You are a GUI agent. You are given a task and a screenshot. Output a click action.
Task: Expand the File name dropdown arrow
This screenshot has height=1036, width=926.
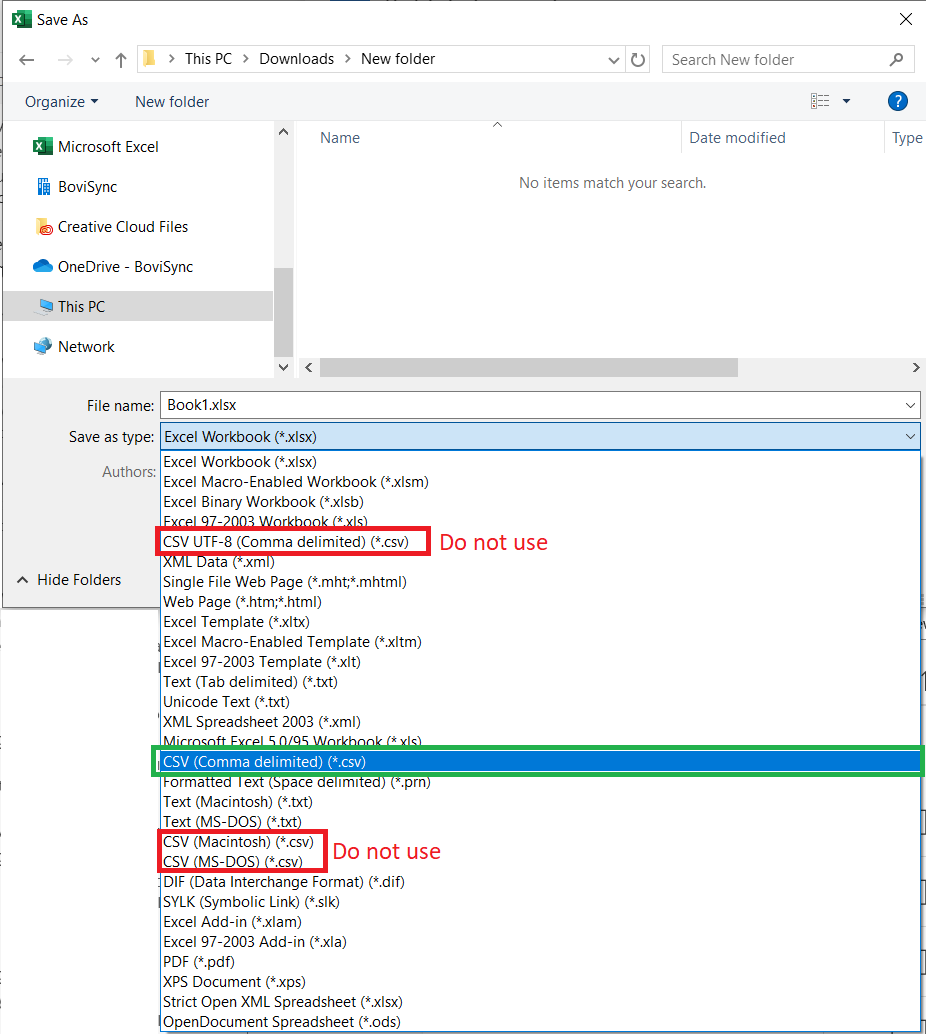[910, 405]
